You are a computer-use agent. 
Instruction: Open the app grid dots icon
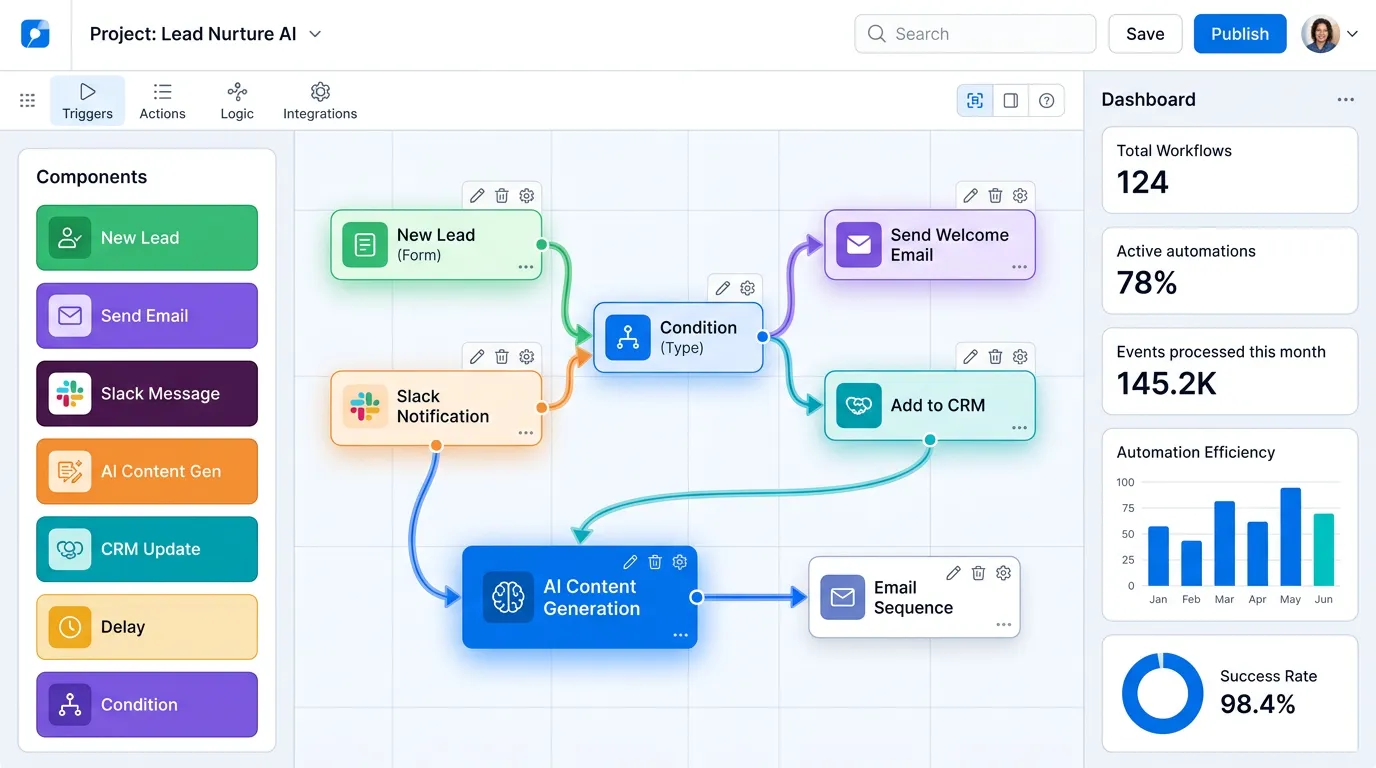point(28,100)
